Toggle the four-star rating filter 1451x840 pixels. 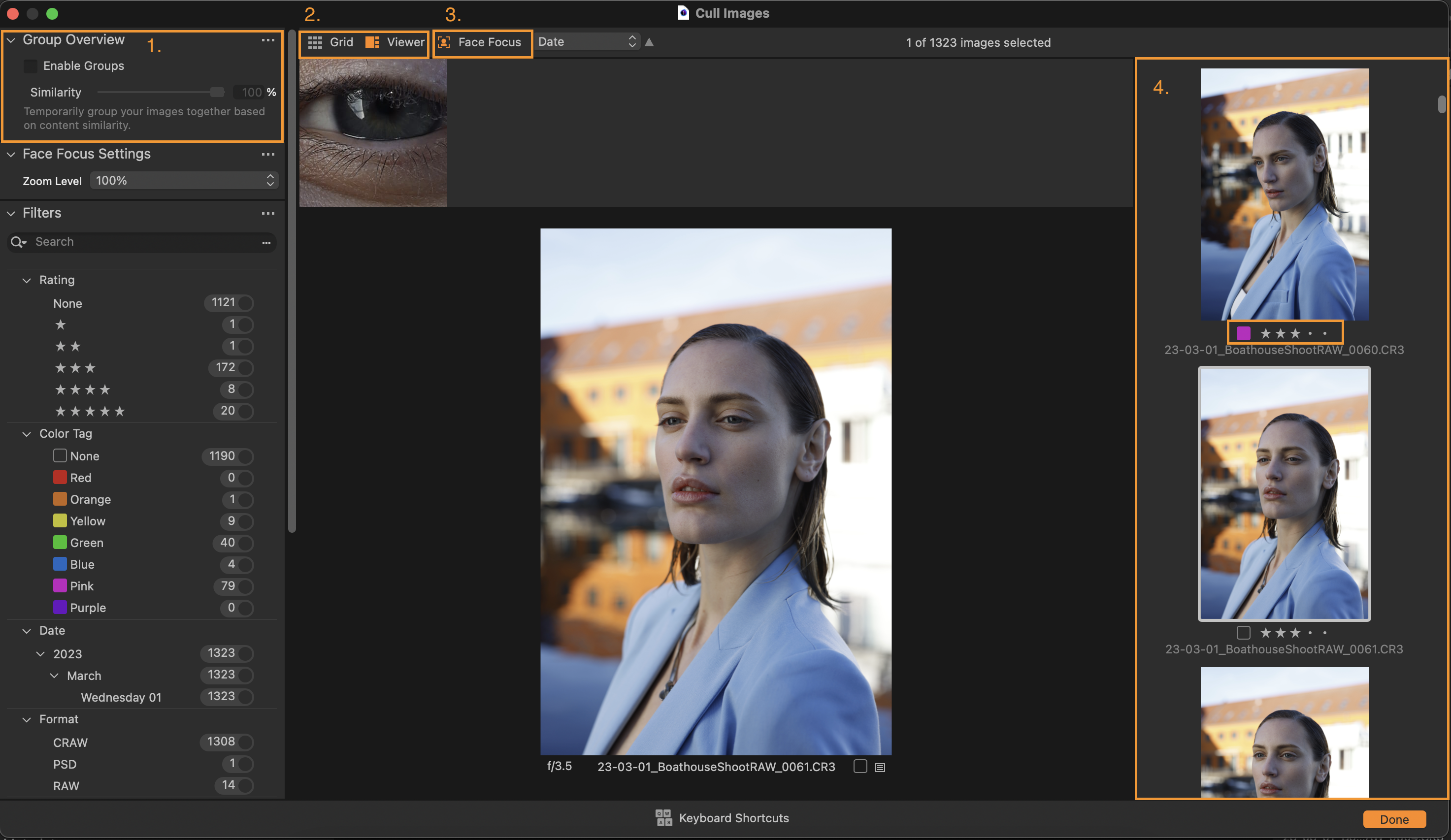pyautogui.click(x=246, y=390)
